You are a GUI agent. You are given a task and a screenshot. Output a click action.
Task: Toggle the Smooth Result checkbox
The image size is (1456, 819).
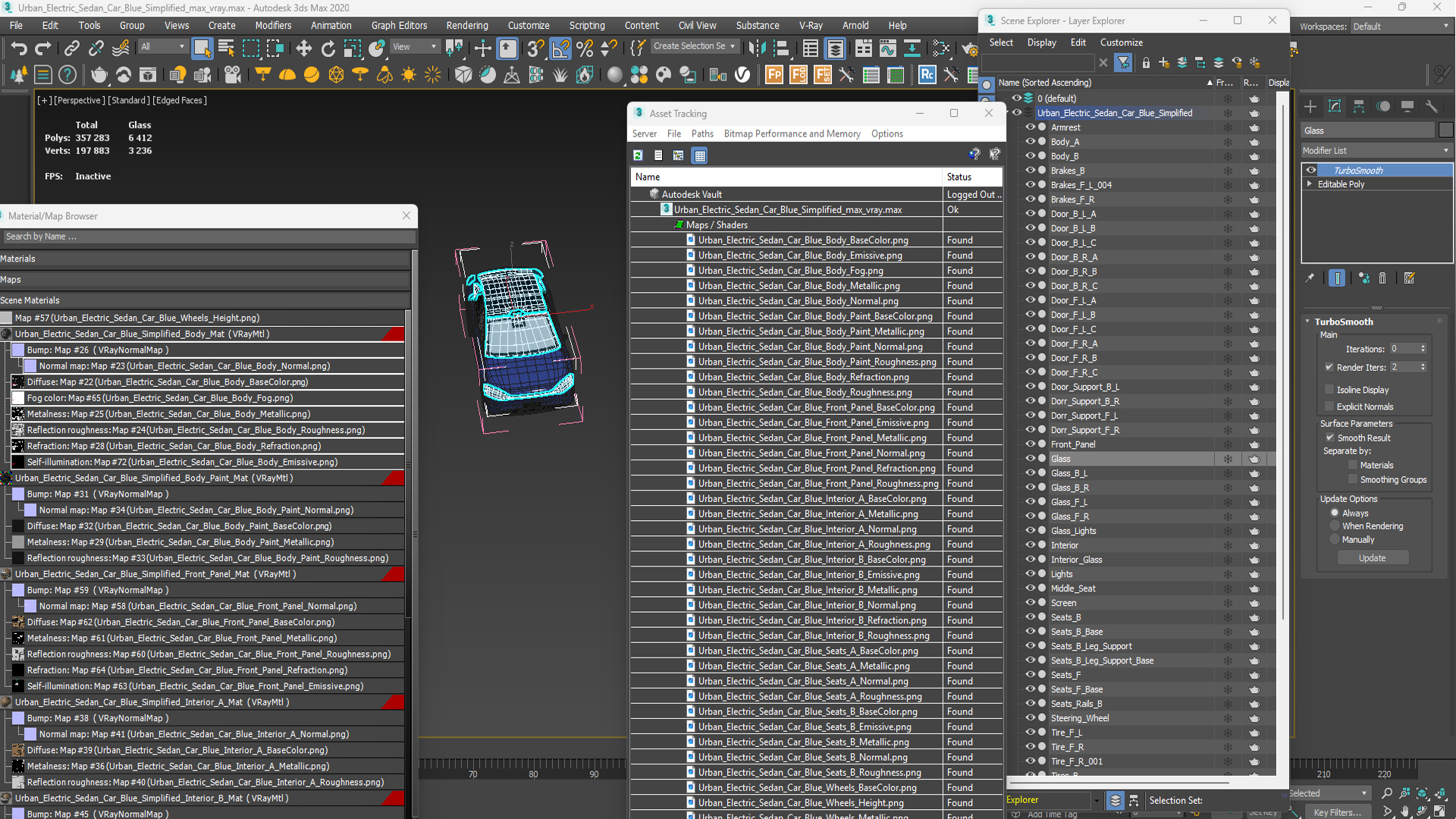pos(1330,438)
